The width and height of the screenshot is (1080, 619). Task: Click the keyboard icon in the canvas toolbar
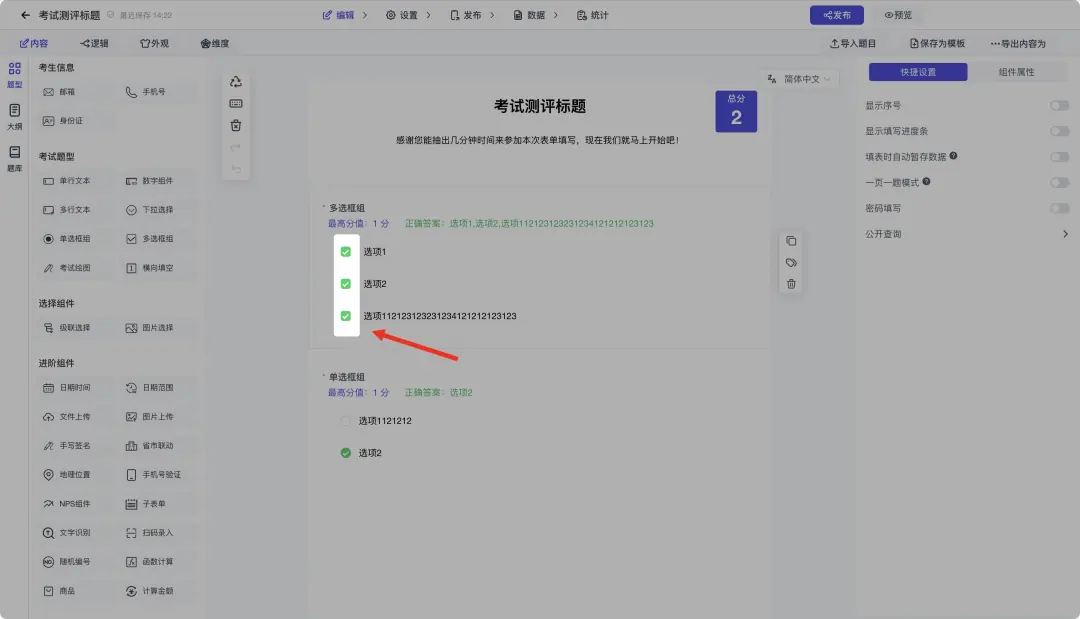(236, 103)
